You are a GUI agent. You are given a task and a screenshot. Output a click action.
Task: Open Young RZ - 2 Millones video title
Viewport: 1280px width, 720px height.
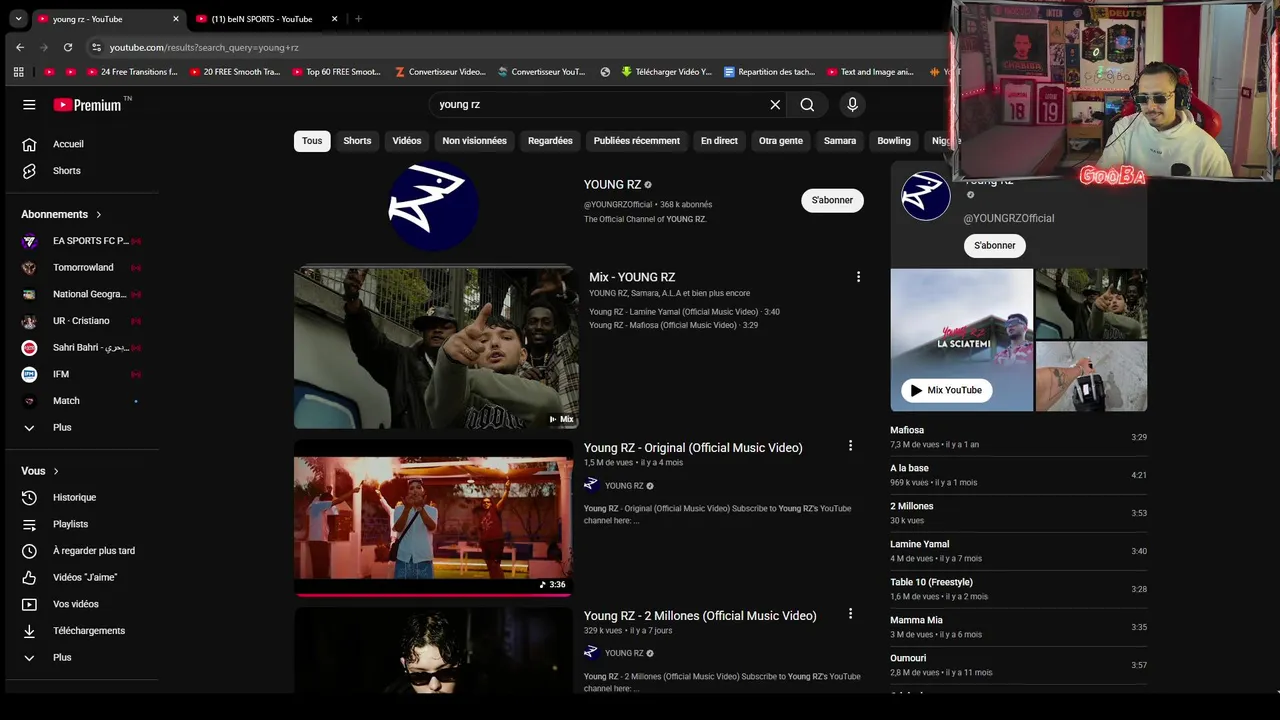point(700,616)
